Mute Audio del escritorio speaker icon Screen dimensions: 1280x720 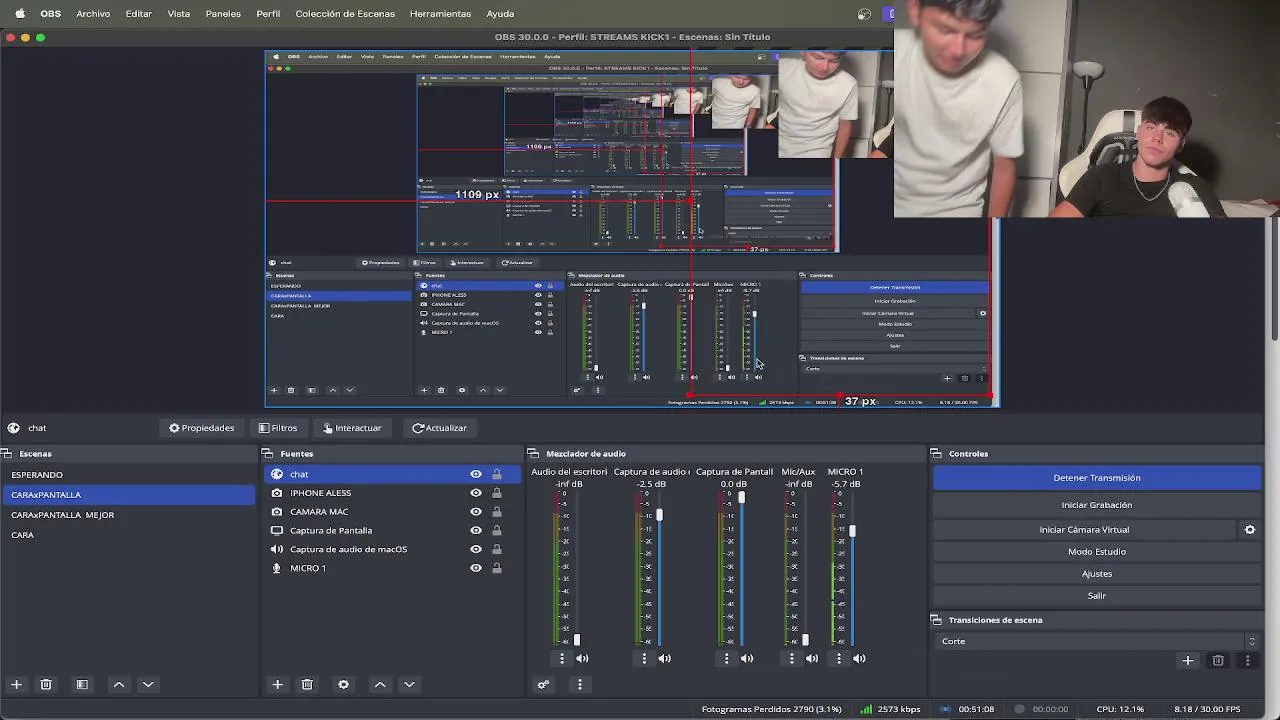[x=582, y=658]
